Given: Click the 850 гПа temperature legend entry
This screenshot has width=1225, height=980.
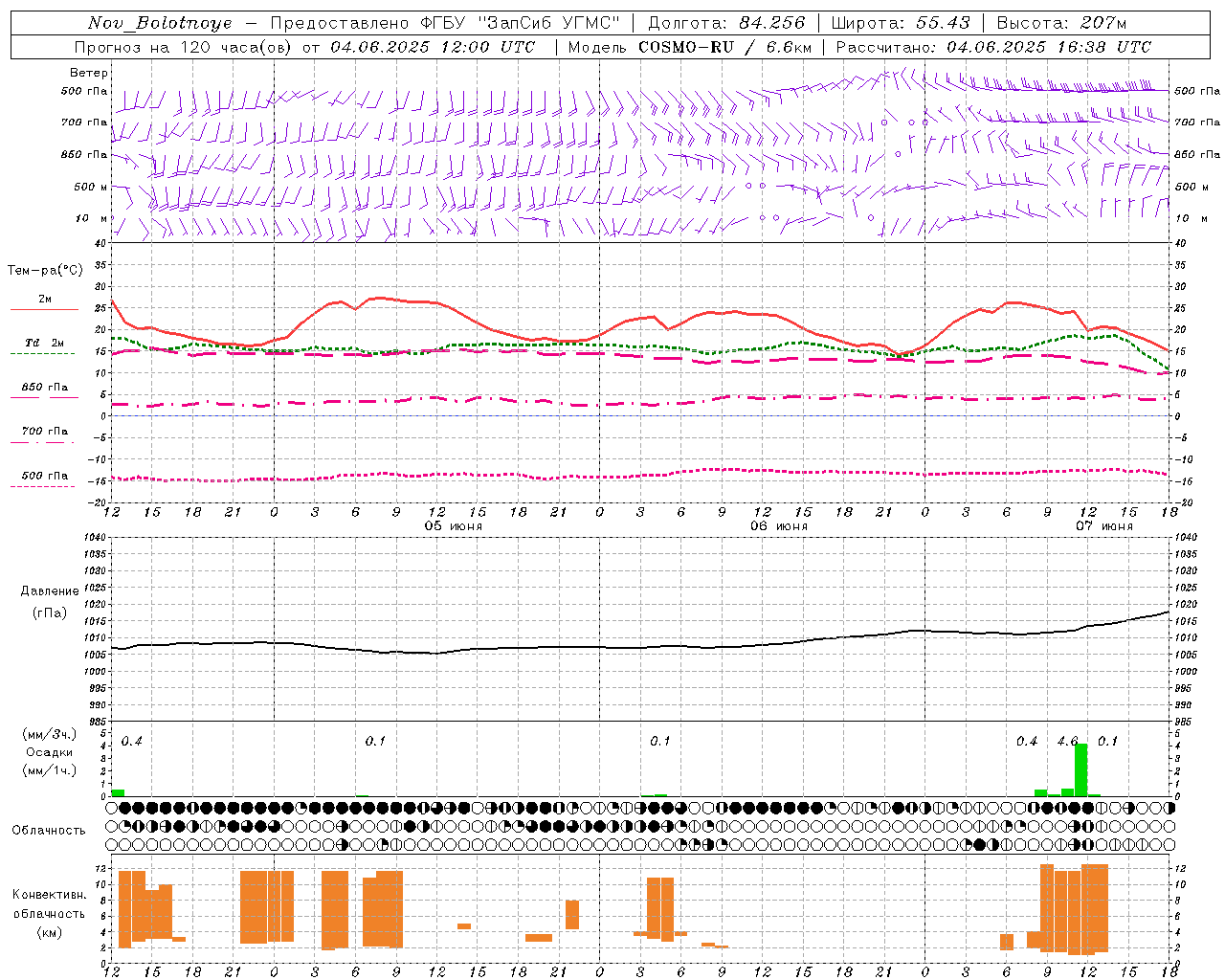Looking at the screenshot, I should (x=44, y=391).
